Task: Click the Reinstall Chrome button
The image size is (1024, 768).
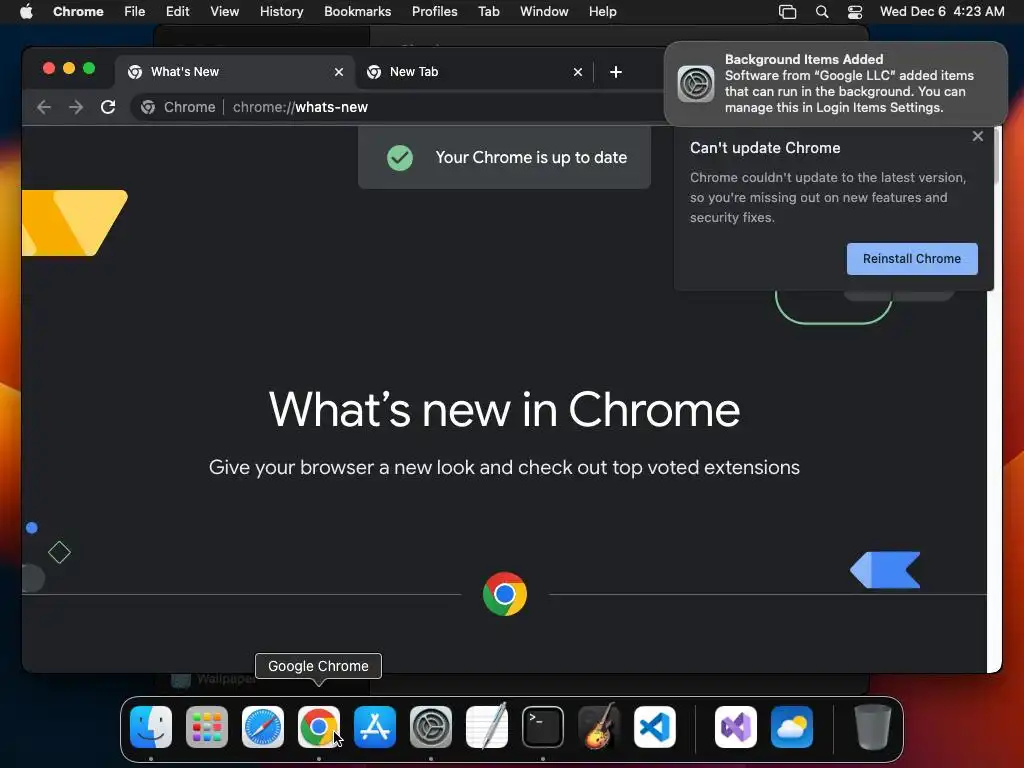Action: [x=912, y=259]
